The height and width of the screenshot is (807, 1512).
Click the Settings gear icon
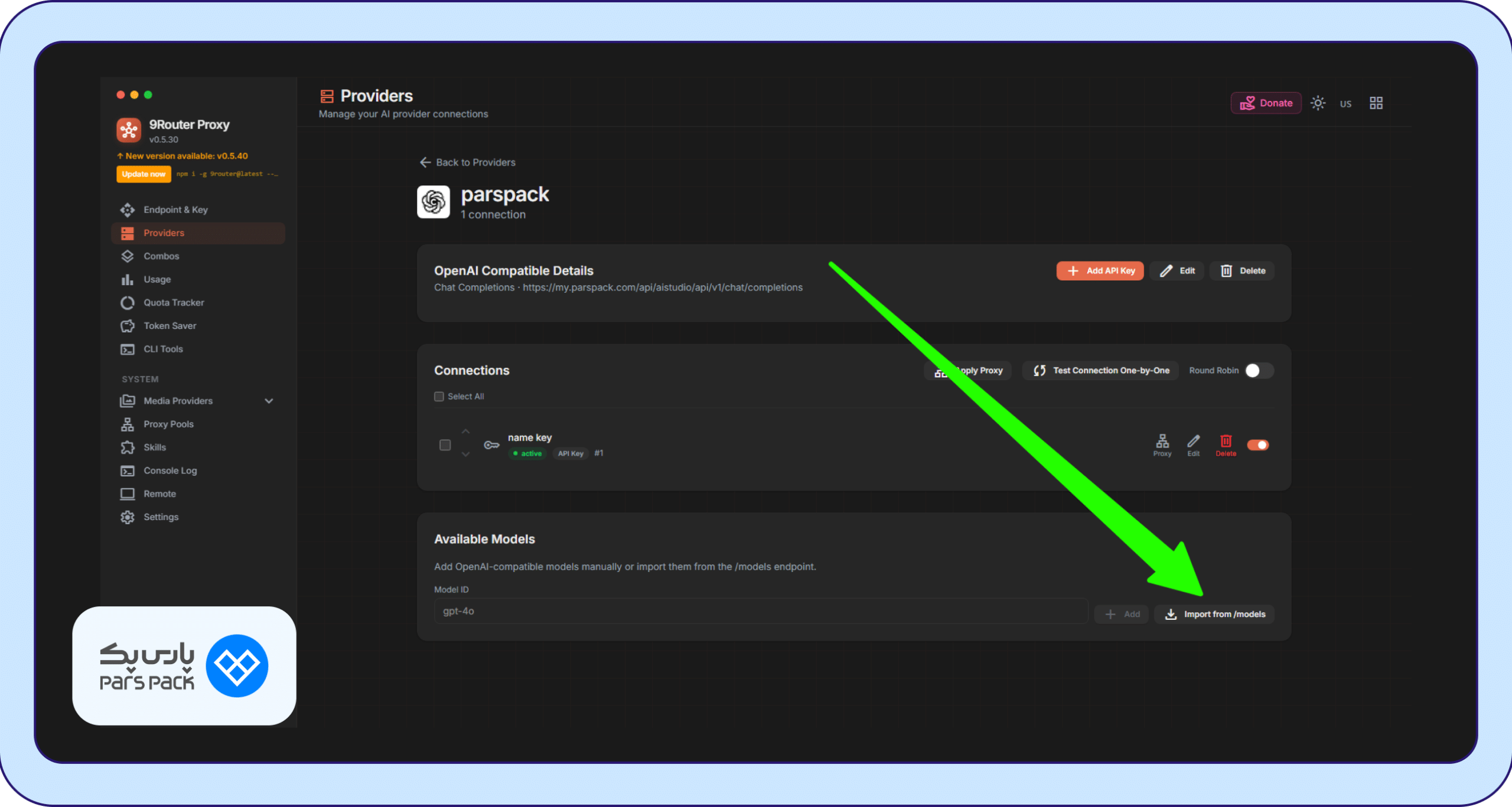[x=128, y=517]
